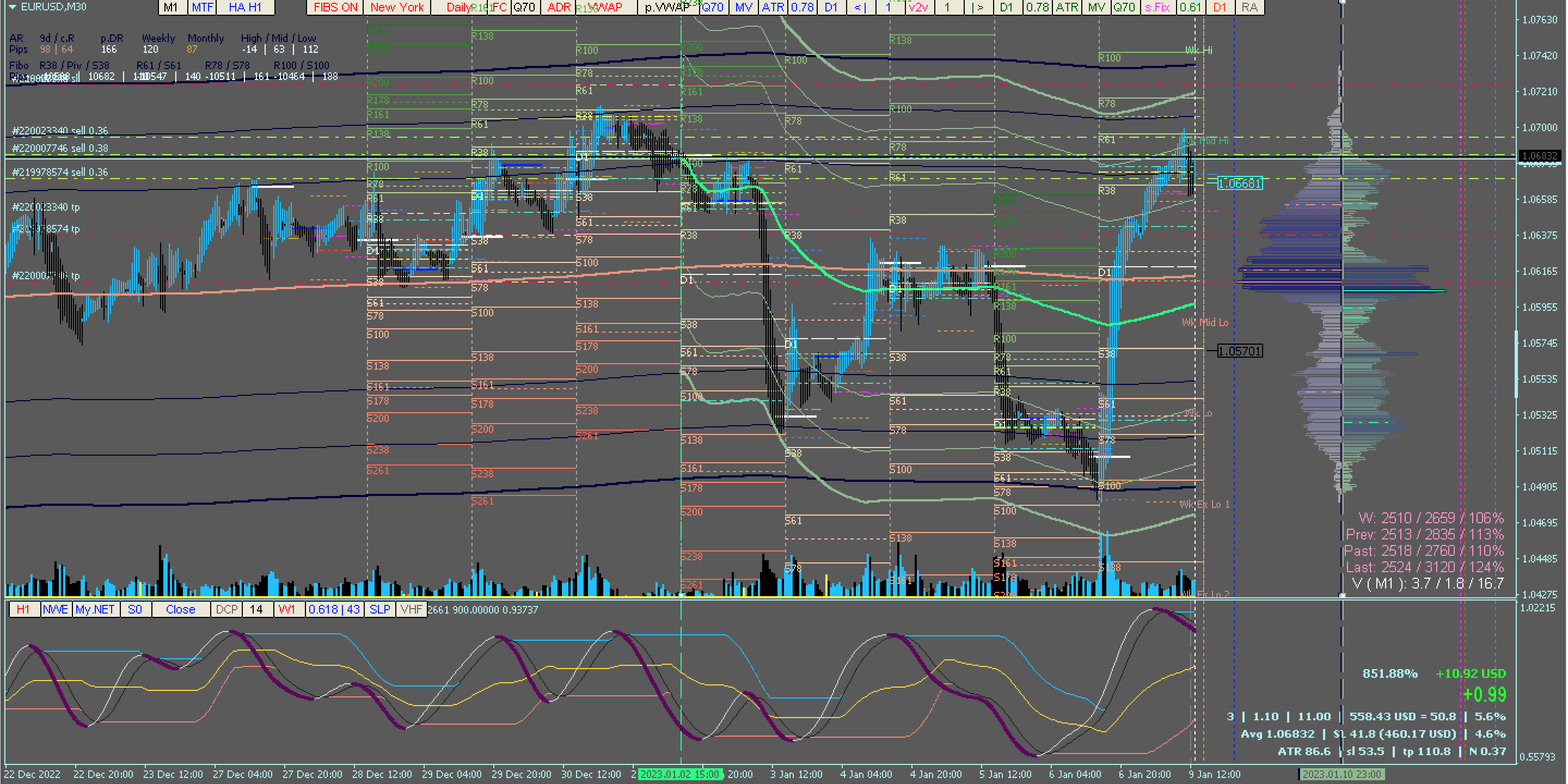Toggle the MTF button
The image size is (1568, 784).
(202, 7)
